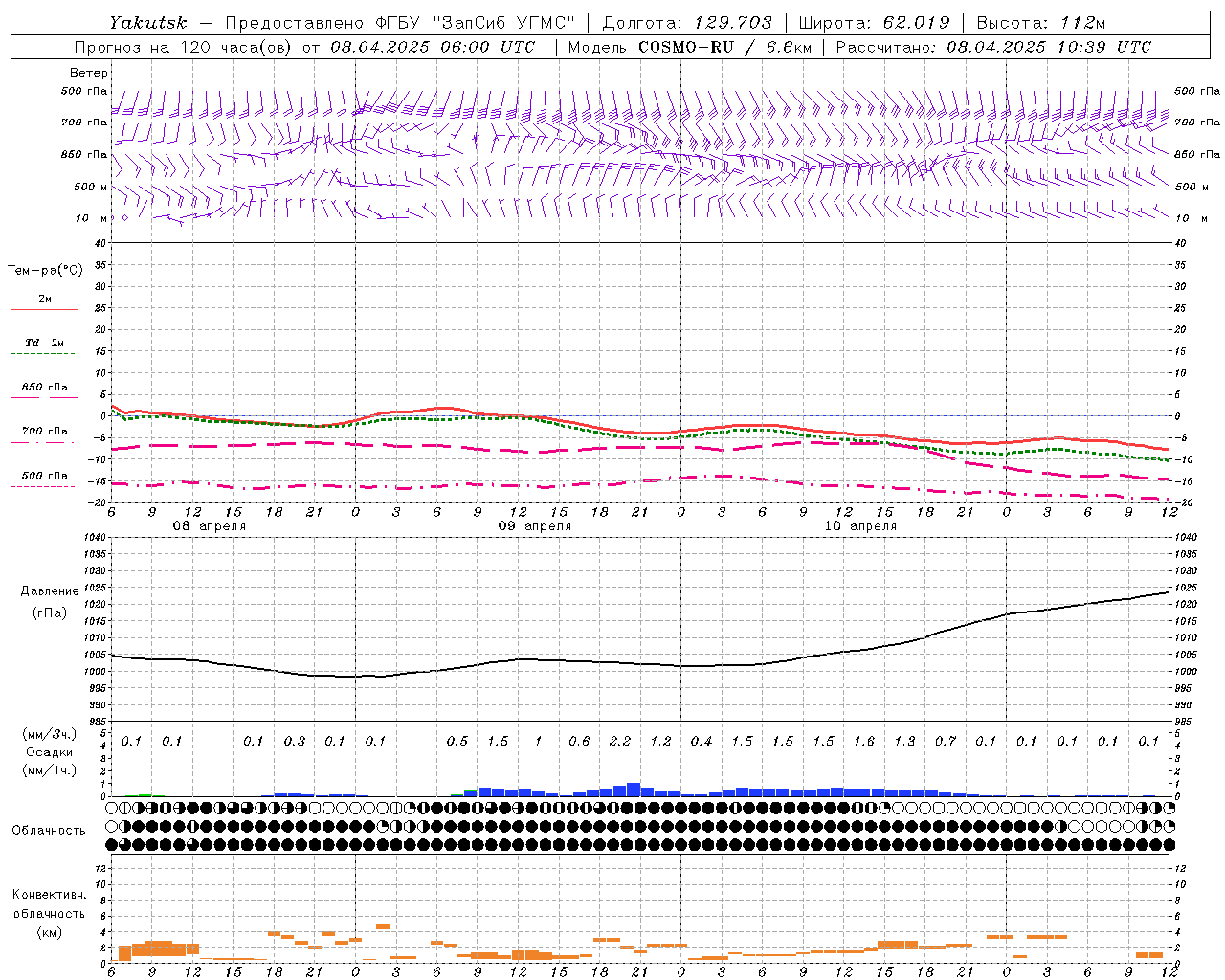Click the red solid line sample under 2м
This screenshot has height=980, width=1225.
click(44, 310)
